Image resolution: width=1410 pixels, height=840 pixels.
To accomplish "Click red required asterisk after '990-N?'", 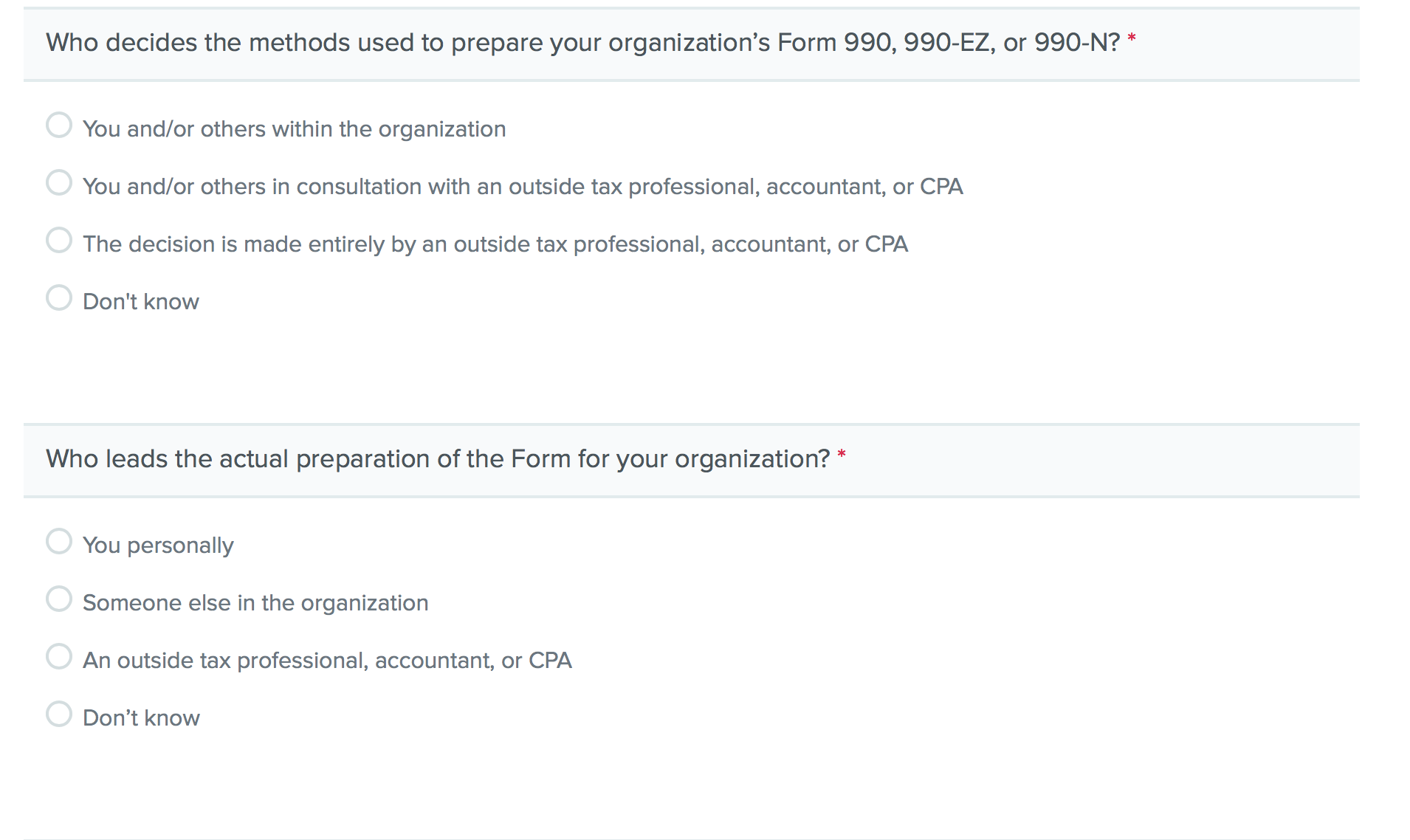I will point(1131,38).
